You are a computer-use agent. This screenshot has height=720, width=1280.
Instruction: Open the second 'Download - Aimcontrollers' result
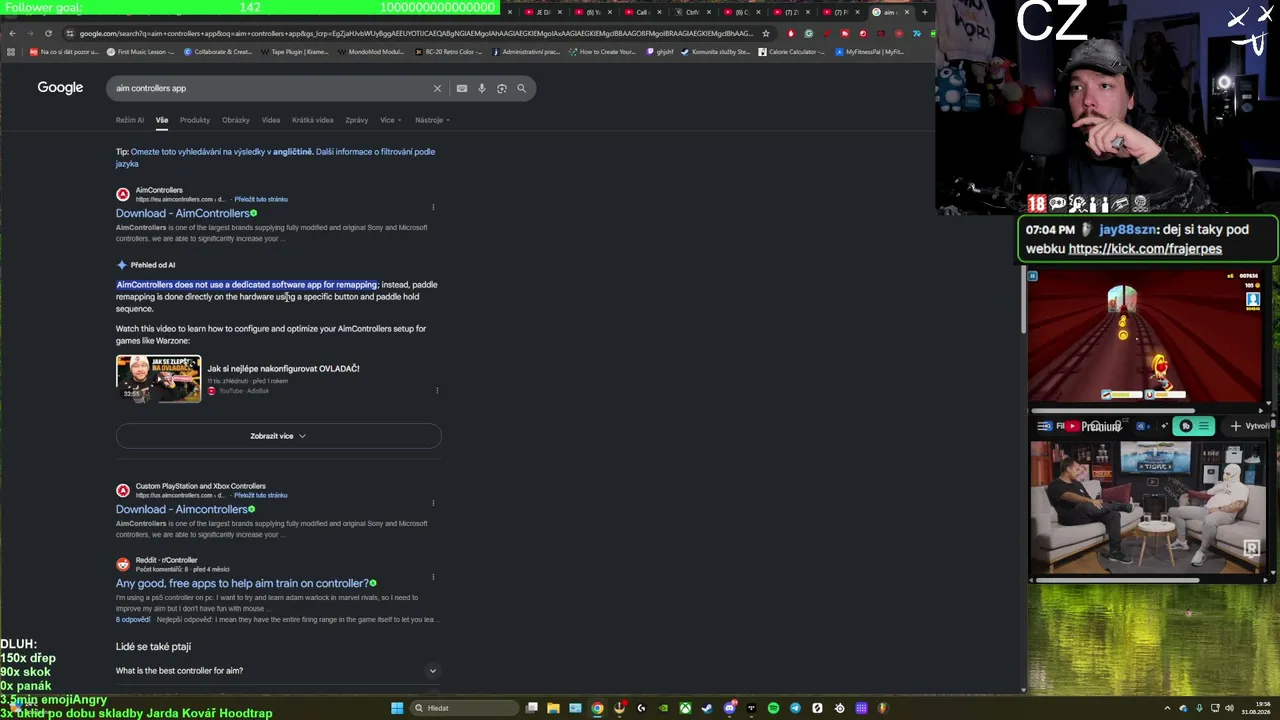coord(182,509)
